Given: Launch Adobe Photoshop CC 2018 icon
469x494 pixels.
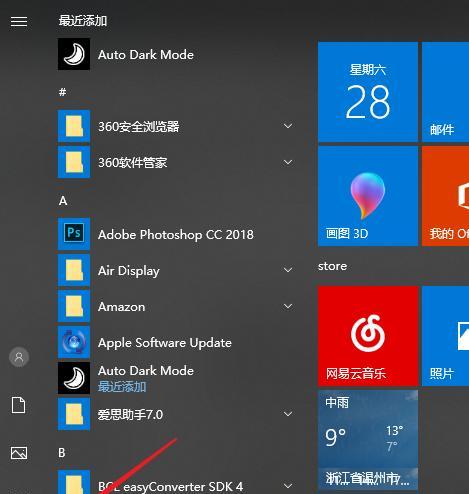Looking at the screenshot, I should coord(74,234).
